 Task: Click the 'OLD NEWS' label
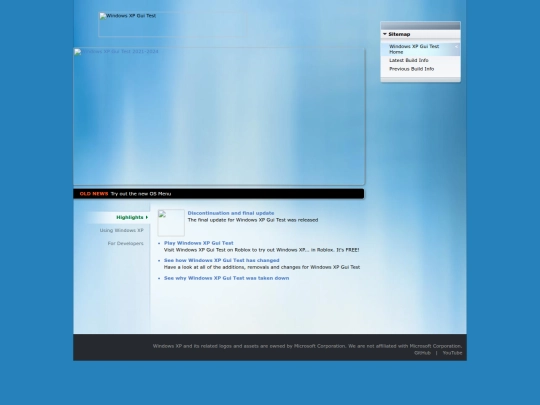pos(94,194)
